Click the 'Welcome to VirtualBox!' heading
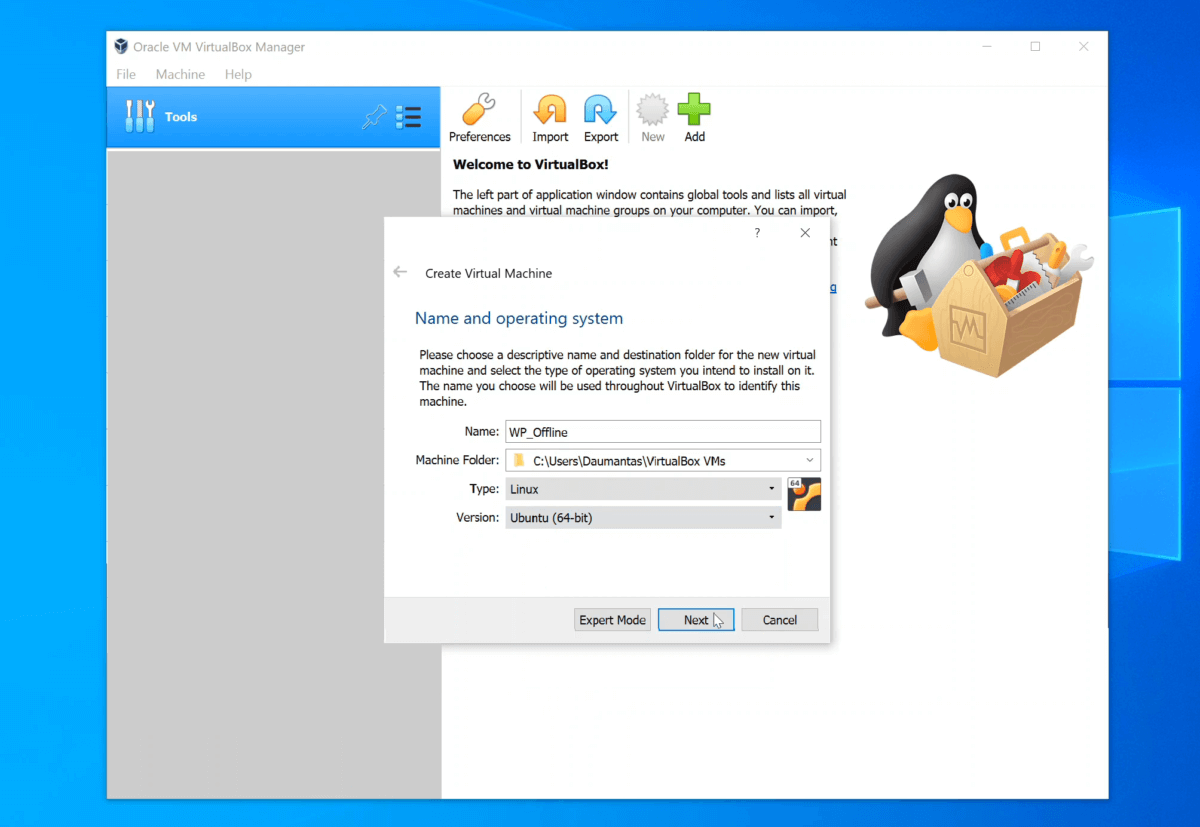 coord(530,164)
